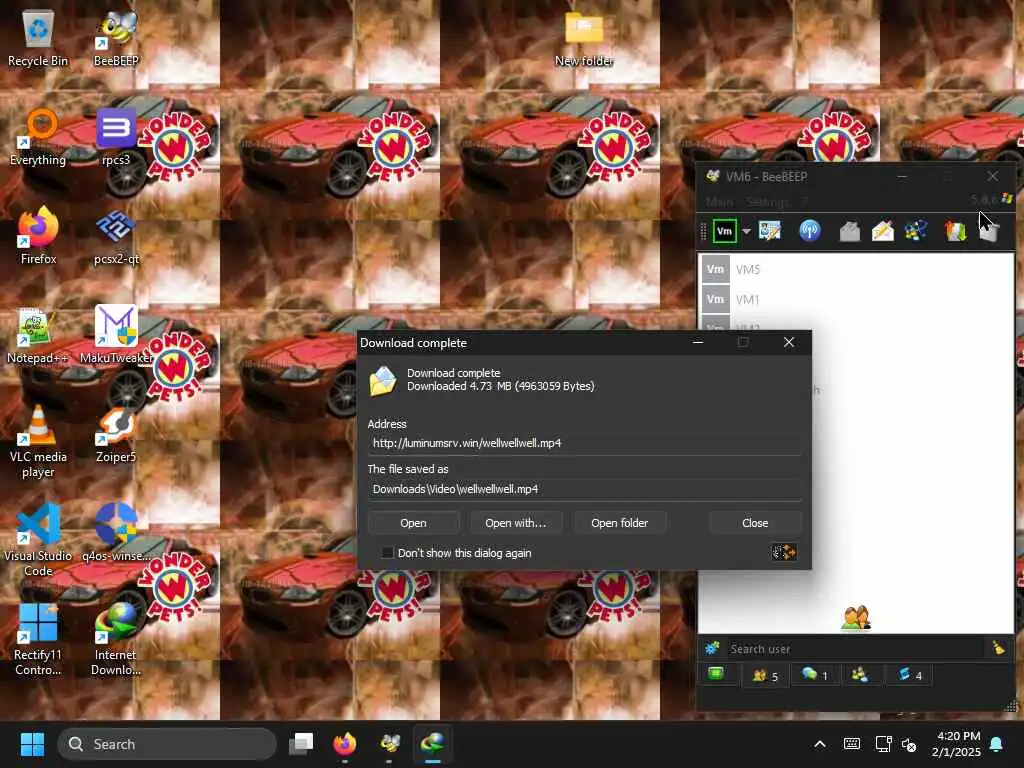Screen dimensions: 1024x768
Task: Click the green panel icon in BeeBEEP bottom bar
Action: (x=716, y=674)
